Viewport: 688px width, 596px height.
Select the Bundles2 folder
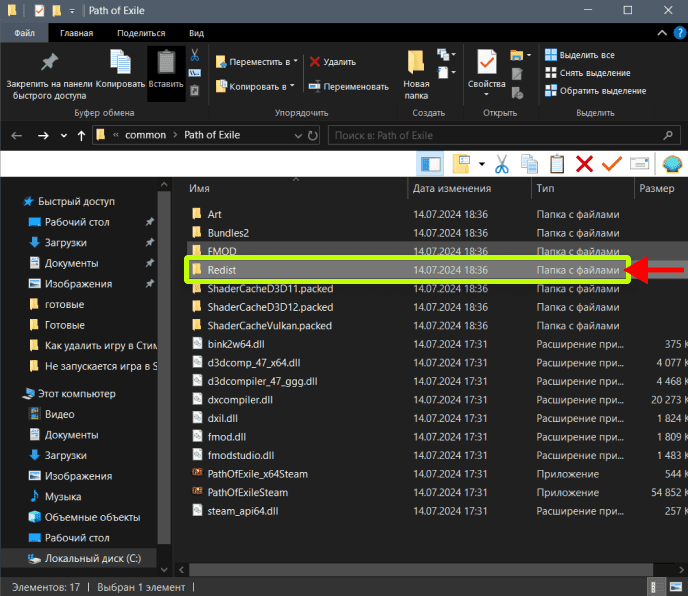[228, 233]
